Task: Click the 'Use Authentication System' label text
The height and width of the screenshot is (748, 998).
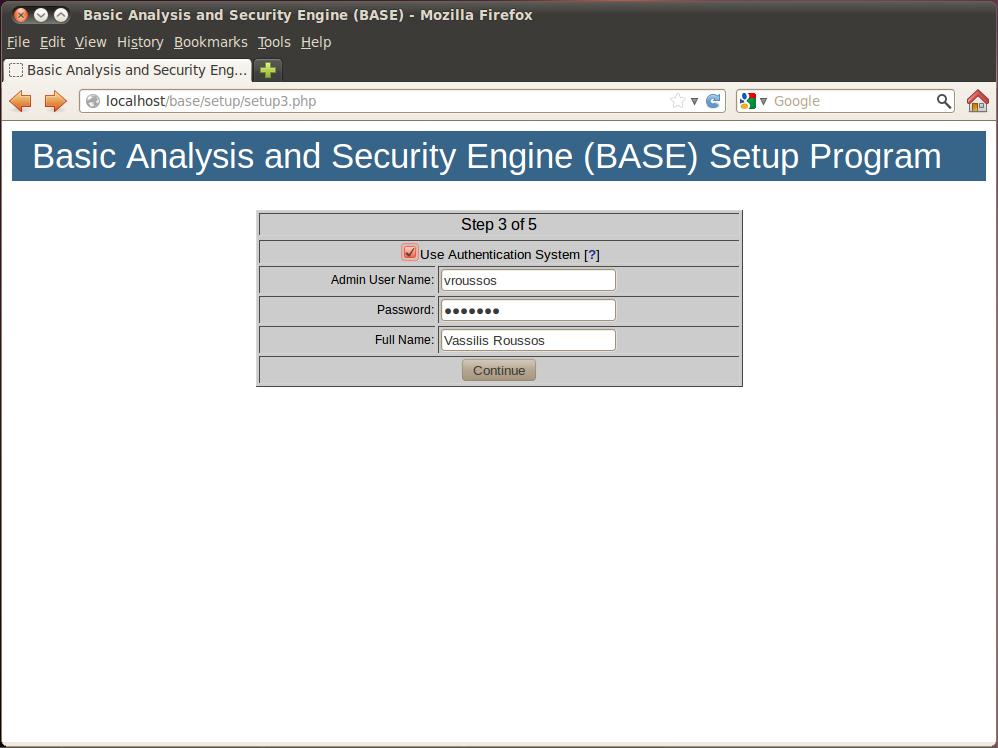Action: tap(500, 255)
